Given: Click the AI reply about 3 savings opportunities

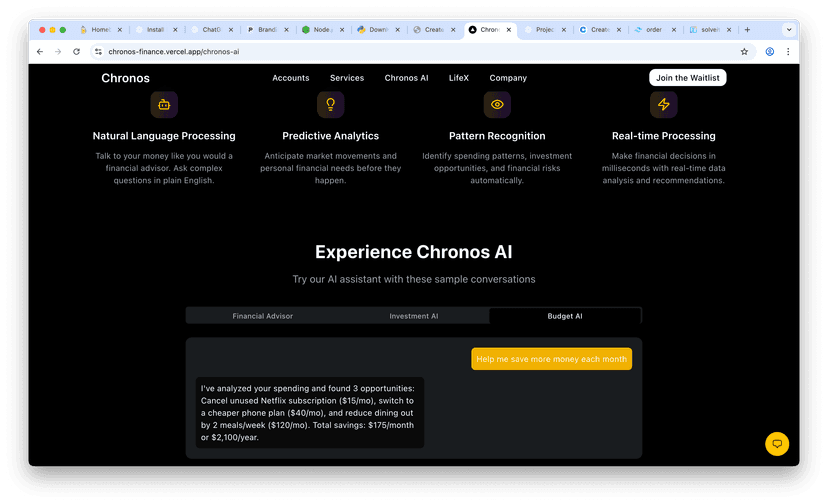Looking at the screenshot, I should [309, 413].
